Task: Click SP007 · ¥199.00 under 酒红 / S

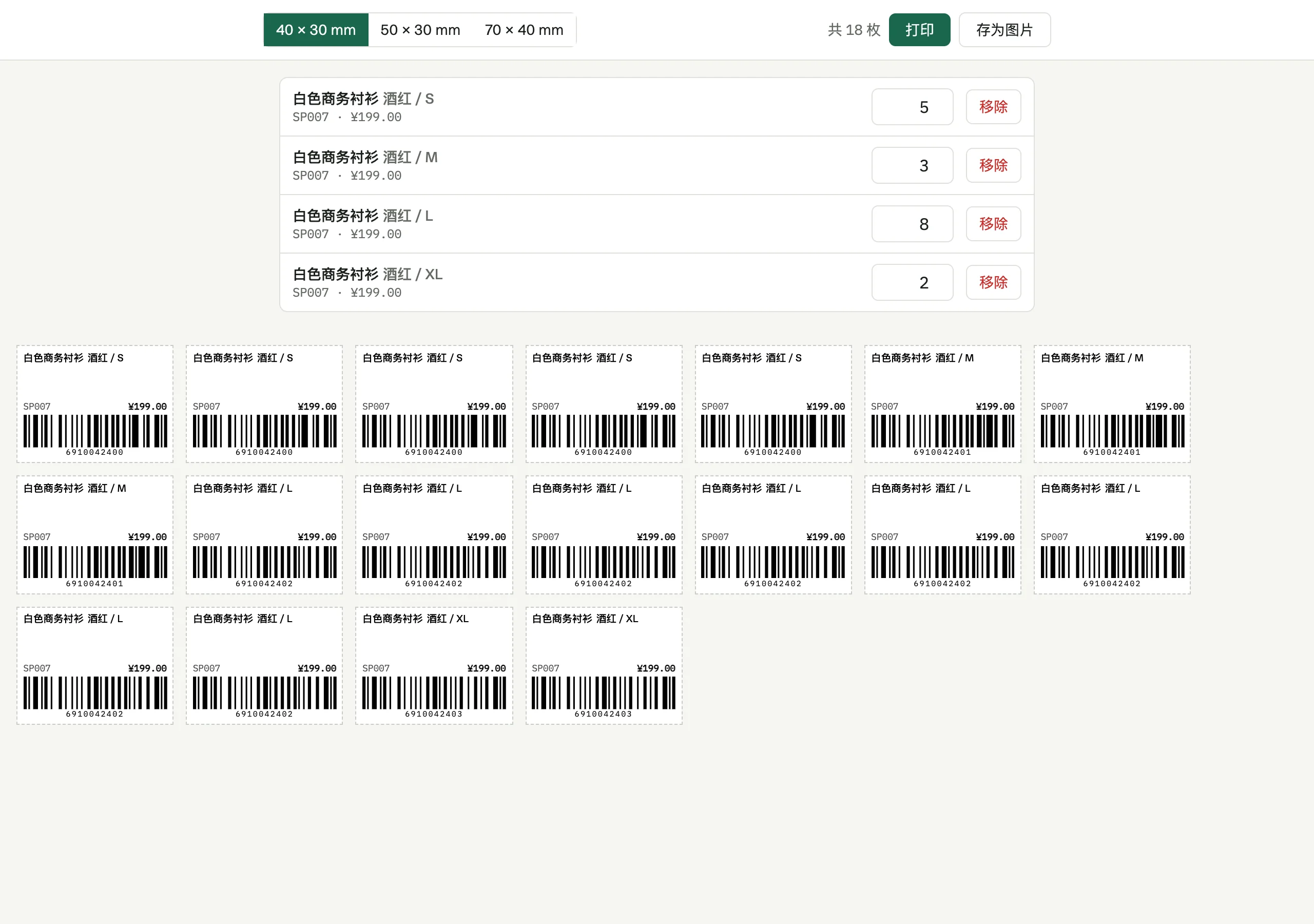Action: (x=347, y=118)
